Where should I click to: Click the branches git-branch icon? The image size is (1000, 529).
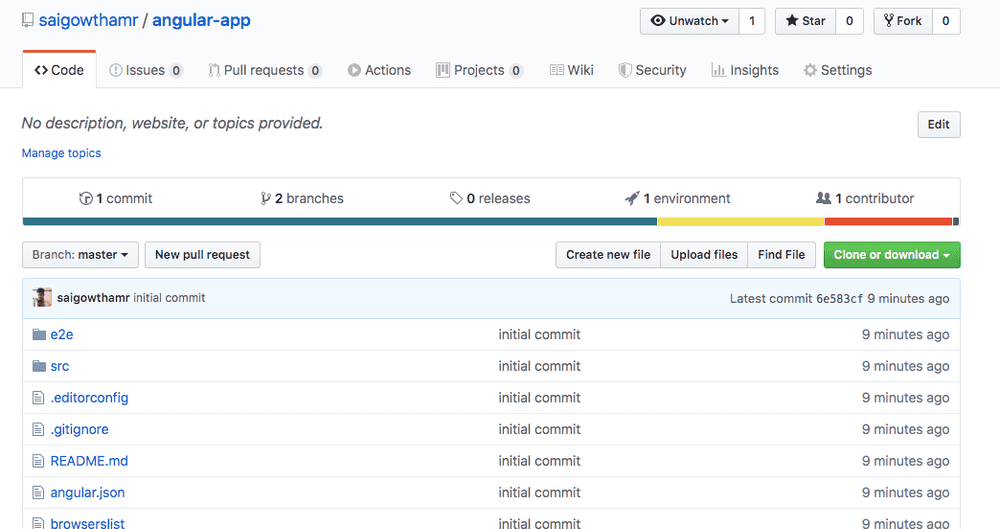[265, 198]
